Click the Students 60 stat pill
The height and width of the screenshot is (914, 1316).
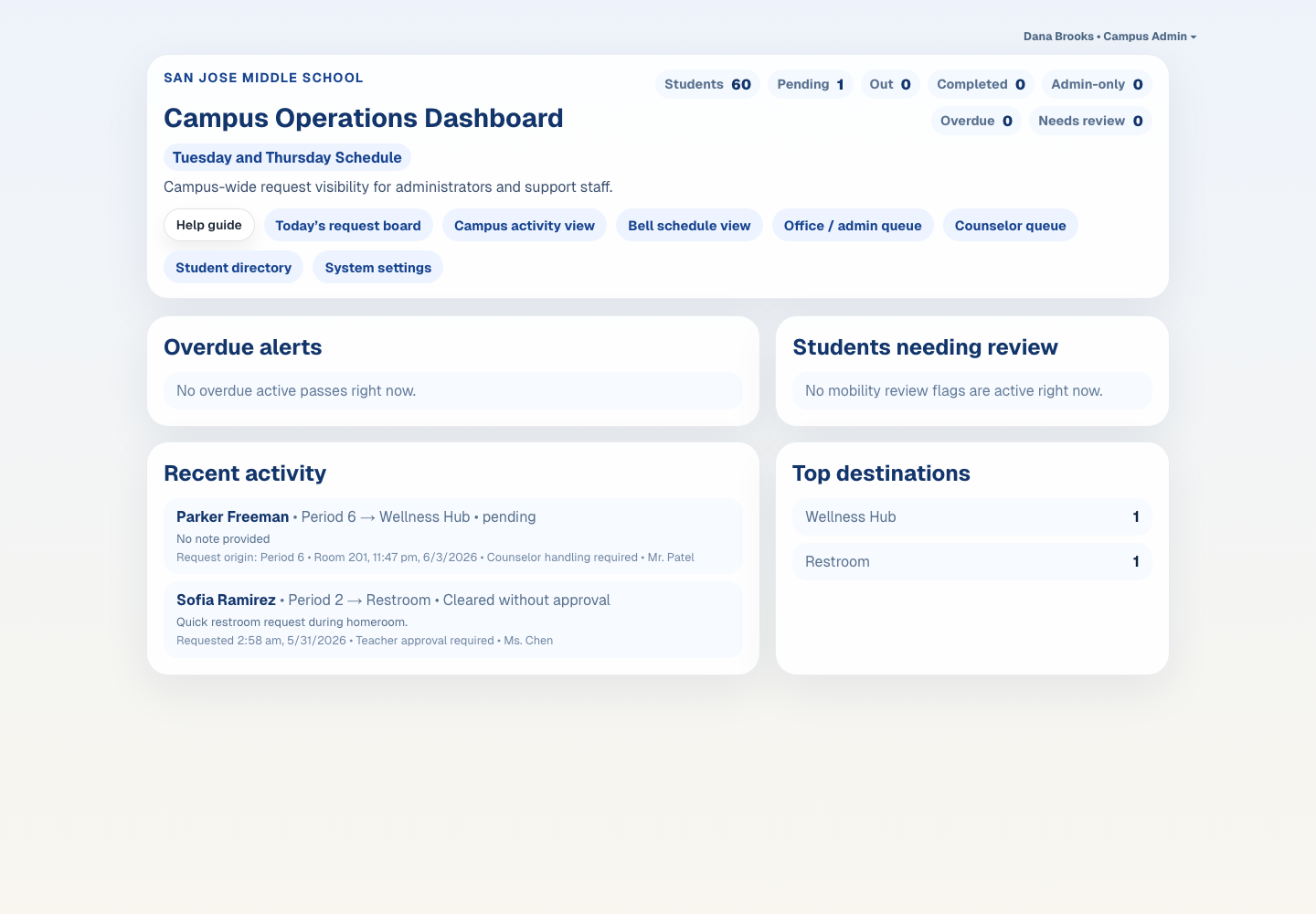(x=707, y=84)
